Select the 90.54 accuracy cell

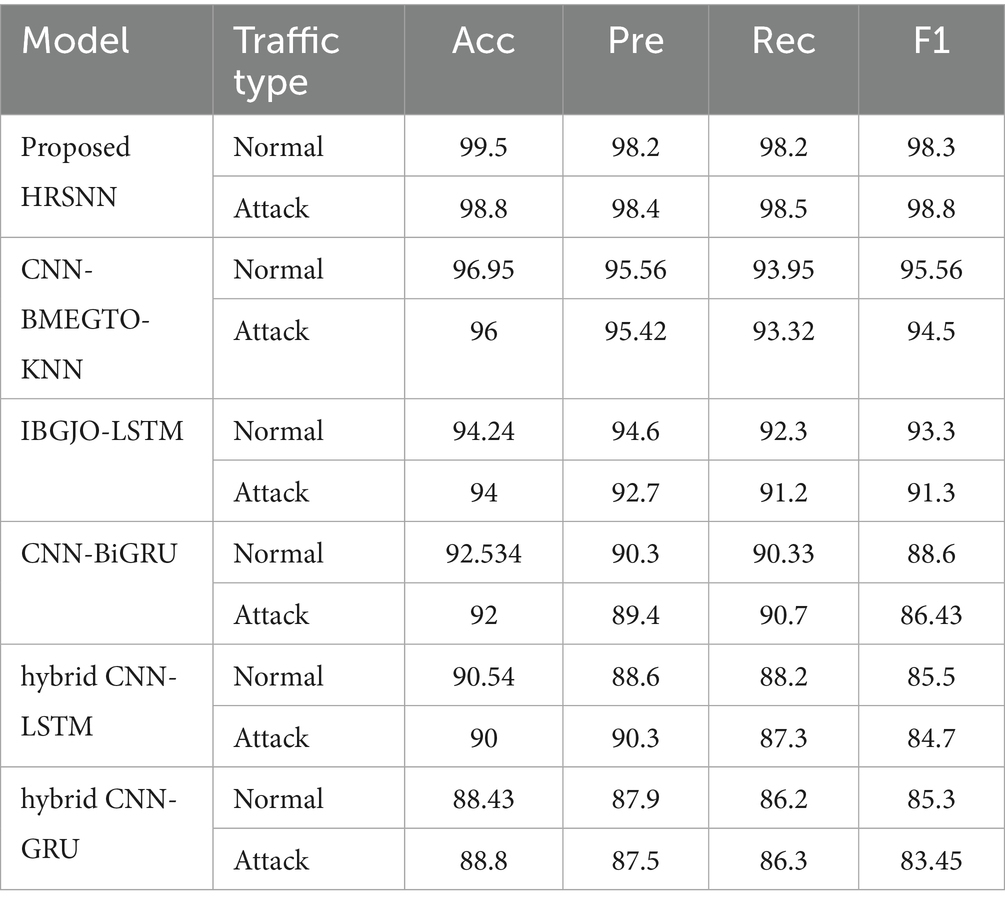pos(483,675)
